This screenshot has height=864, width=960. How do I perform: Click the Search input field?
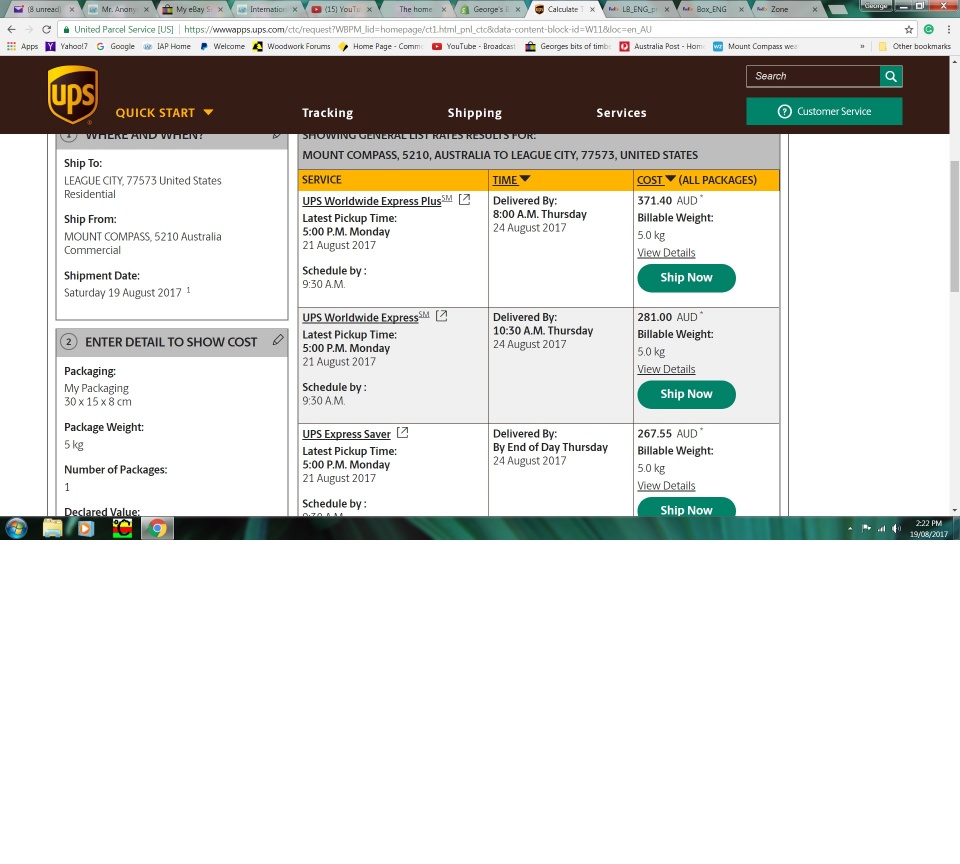(x=813, y=77)
